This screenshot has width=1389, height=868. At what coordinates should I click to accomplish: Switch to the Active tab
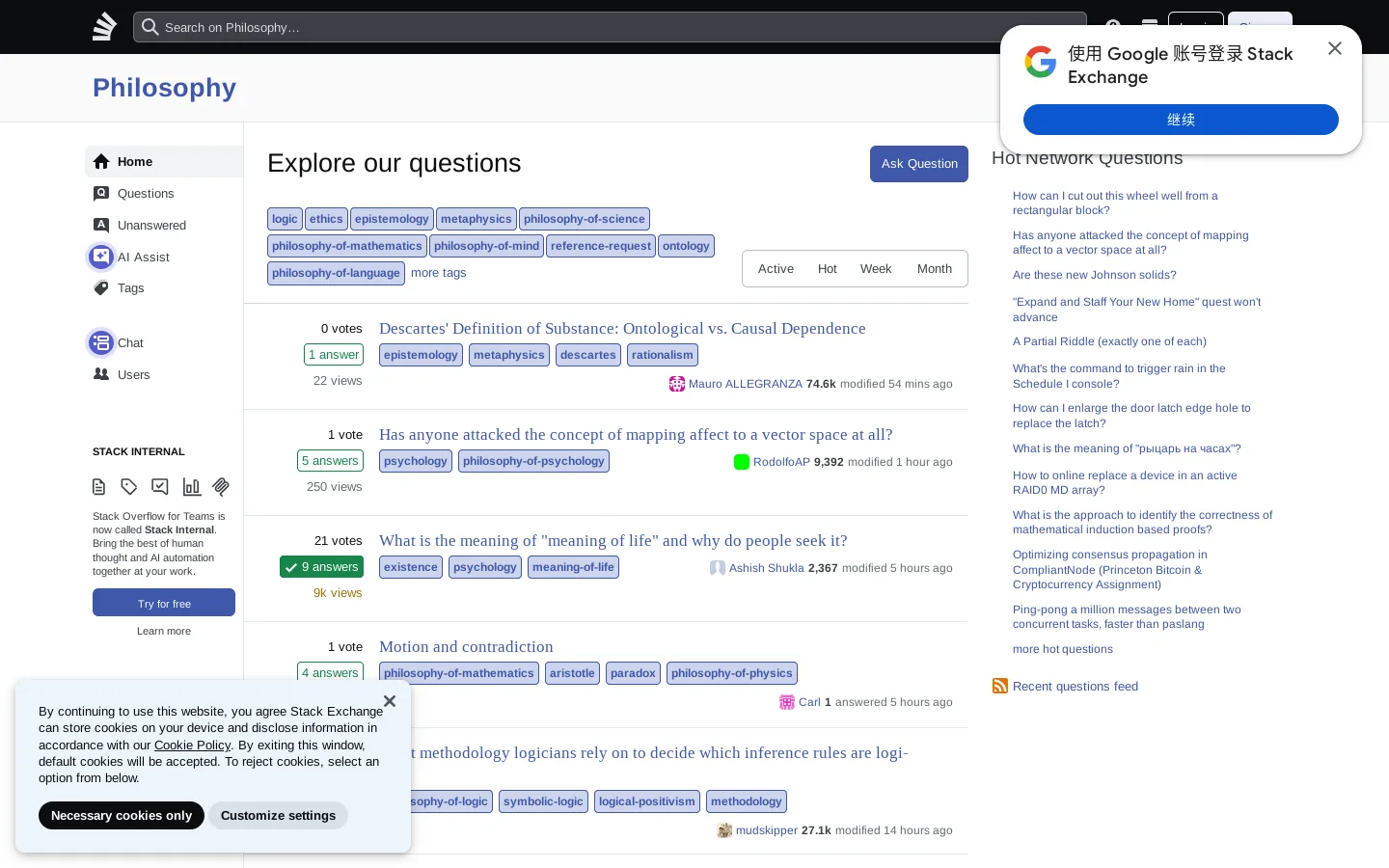[x=776, y=269]
